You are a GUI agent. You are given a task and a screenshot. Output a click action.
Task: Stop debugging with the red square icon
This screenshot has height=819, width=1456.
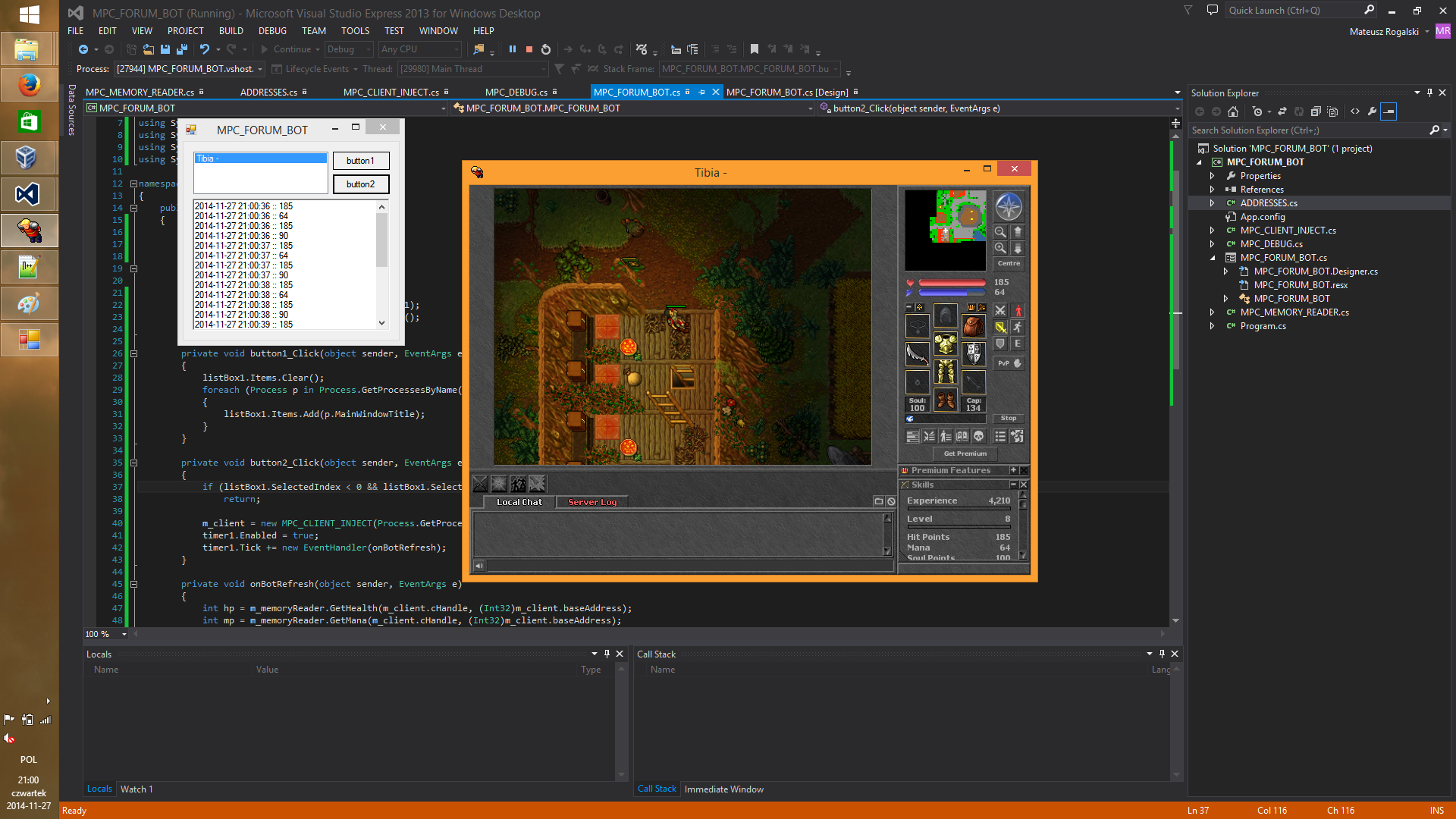(x=529, y=49)
